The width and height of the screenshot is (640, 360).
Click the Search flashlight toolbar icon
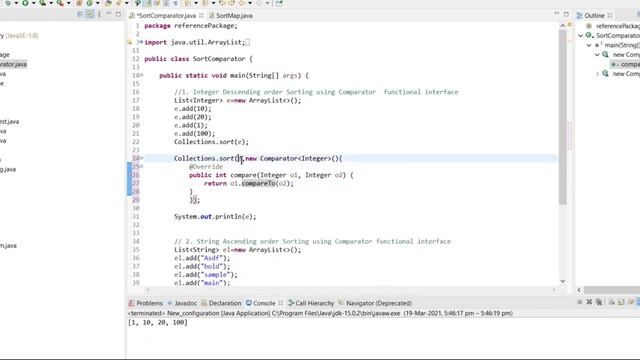[118, 3]
